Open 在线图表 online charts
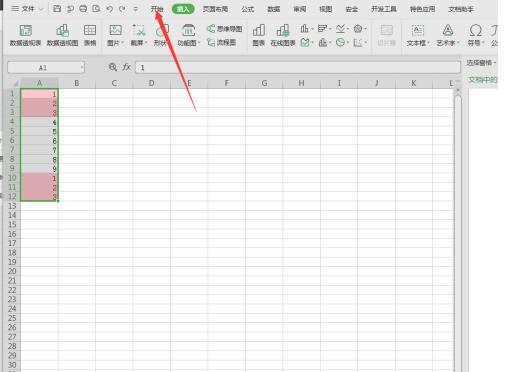 [283, 35]
